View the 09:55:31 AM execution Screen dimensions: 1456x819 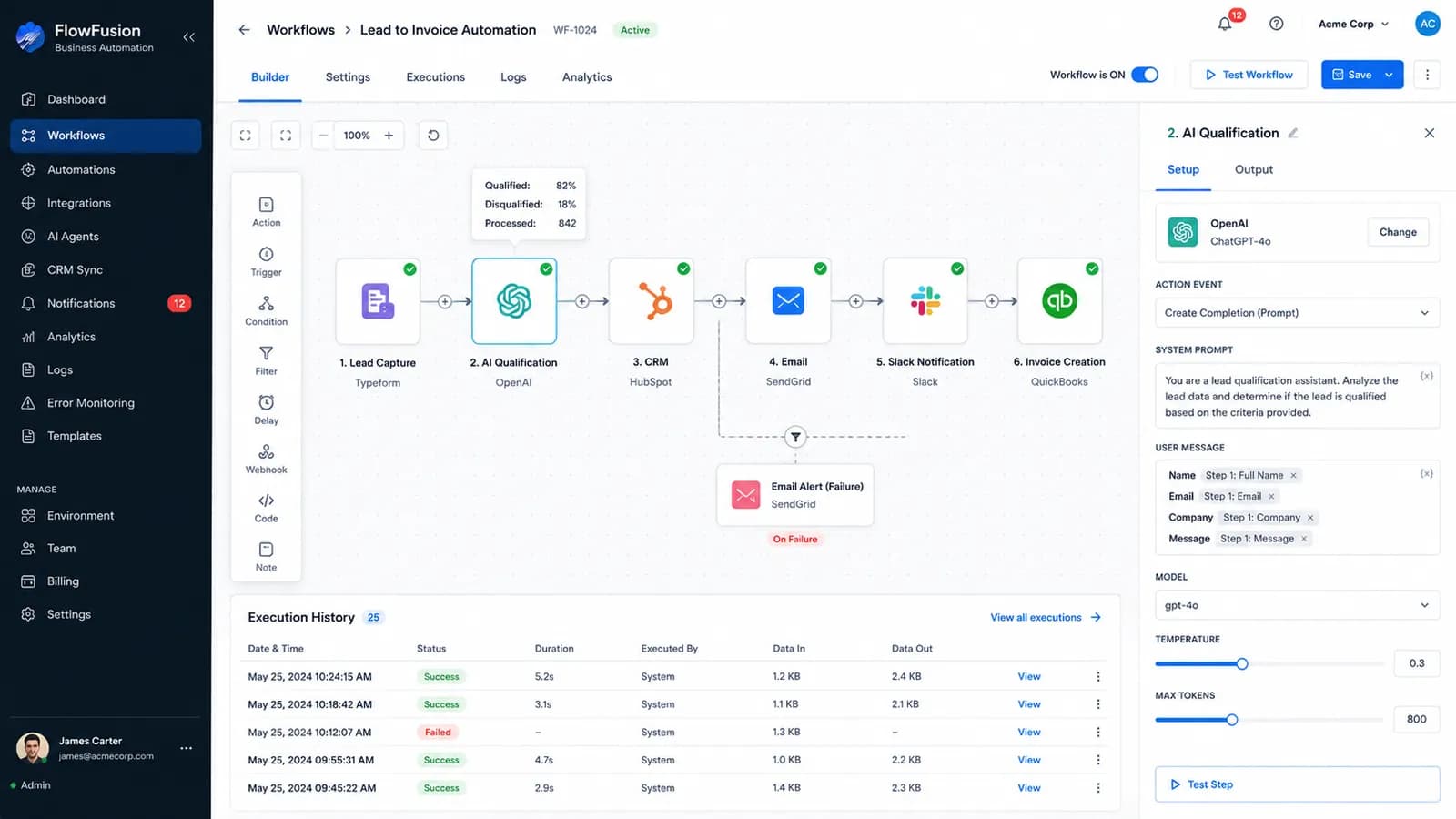pyautogui.click(x=1029, y=760)
